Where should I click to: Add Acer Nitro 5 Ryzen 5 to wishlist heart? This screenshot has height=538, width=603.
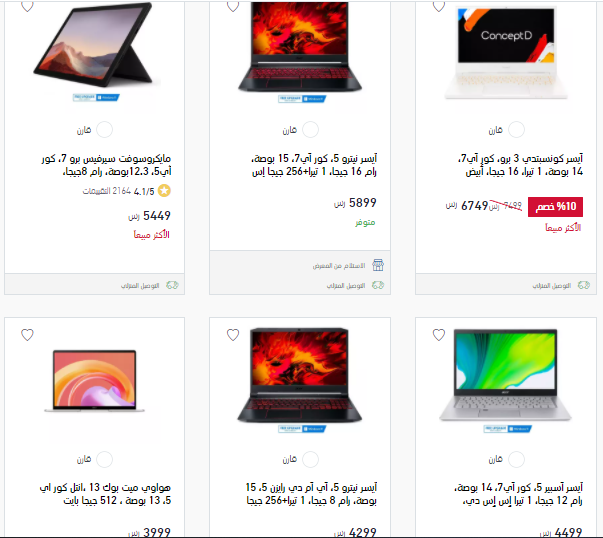233,335
